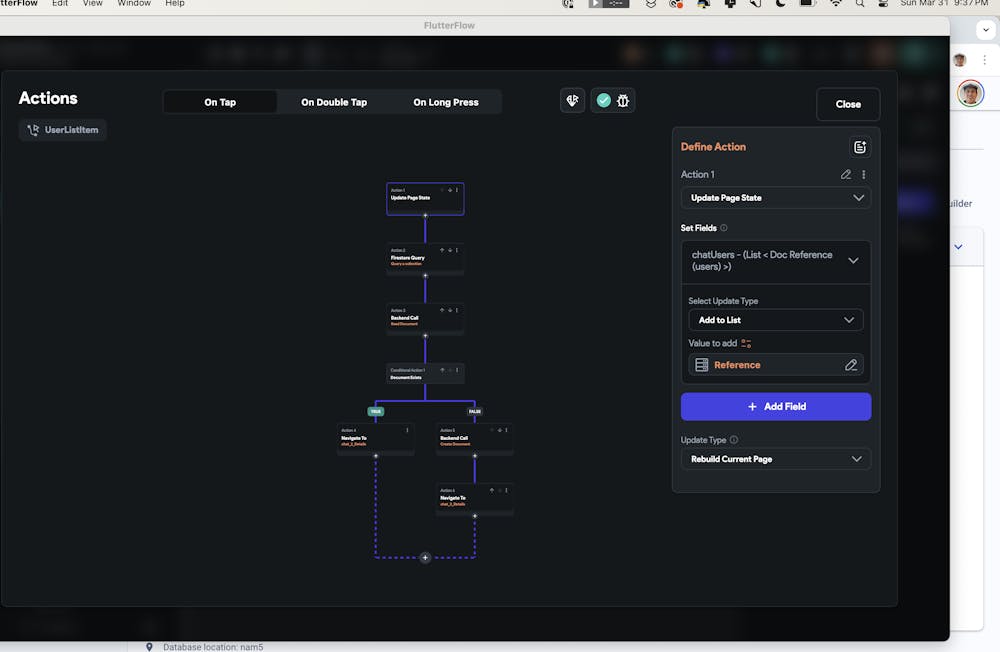Viewport: 1000px width, 652px height.
Task: Switch to the On Long Press tab
Action: pos(446,102)
